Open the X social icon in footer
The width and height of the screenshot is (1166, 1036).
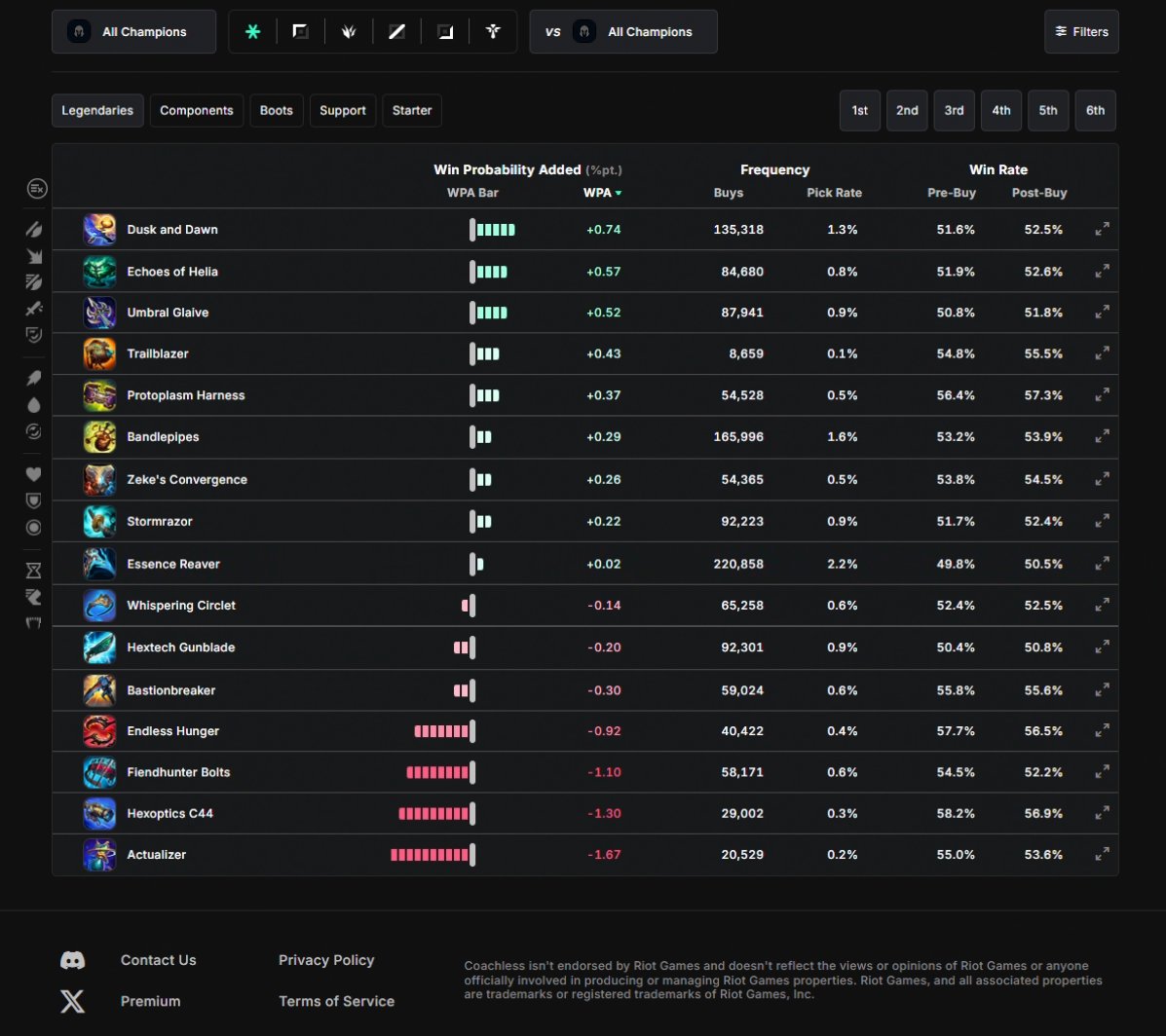point(72,1001)
